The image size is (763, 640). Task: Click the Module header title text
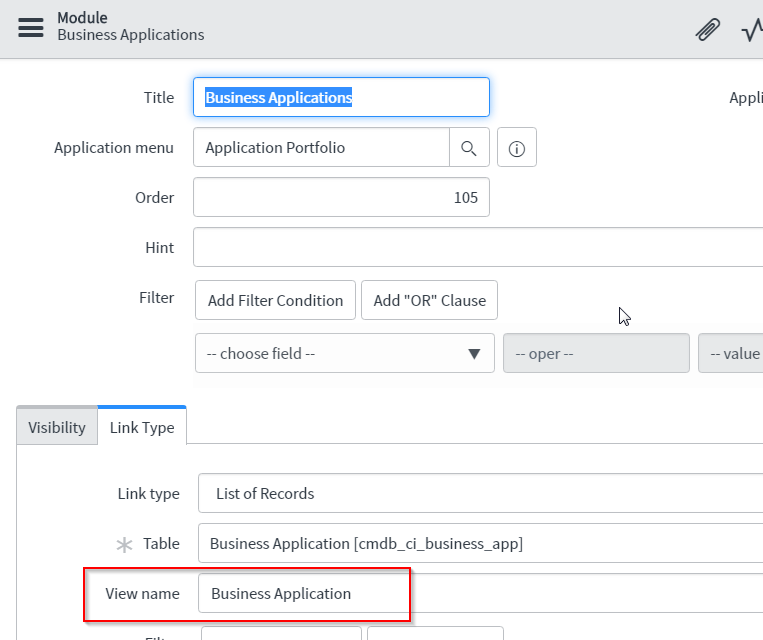click(82, 18)
